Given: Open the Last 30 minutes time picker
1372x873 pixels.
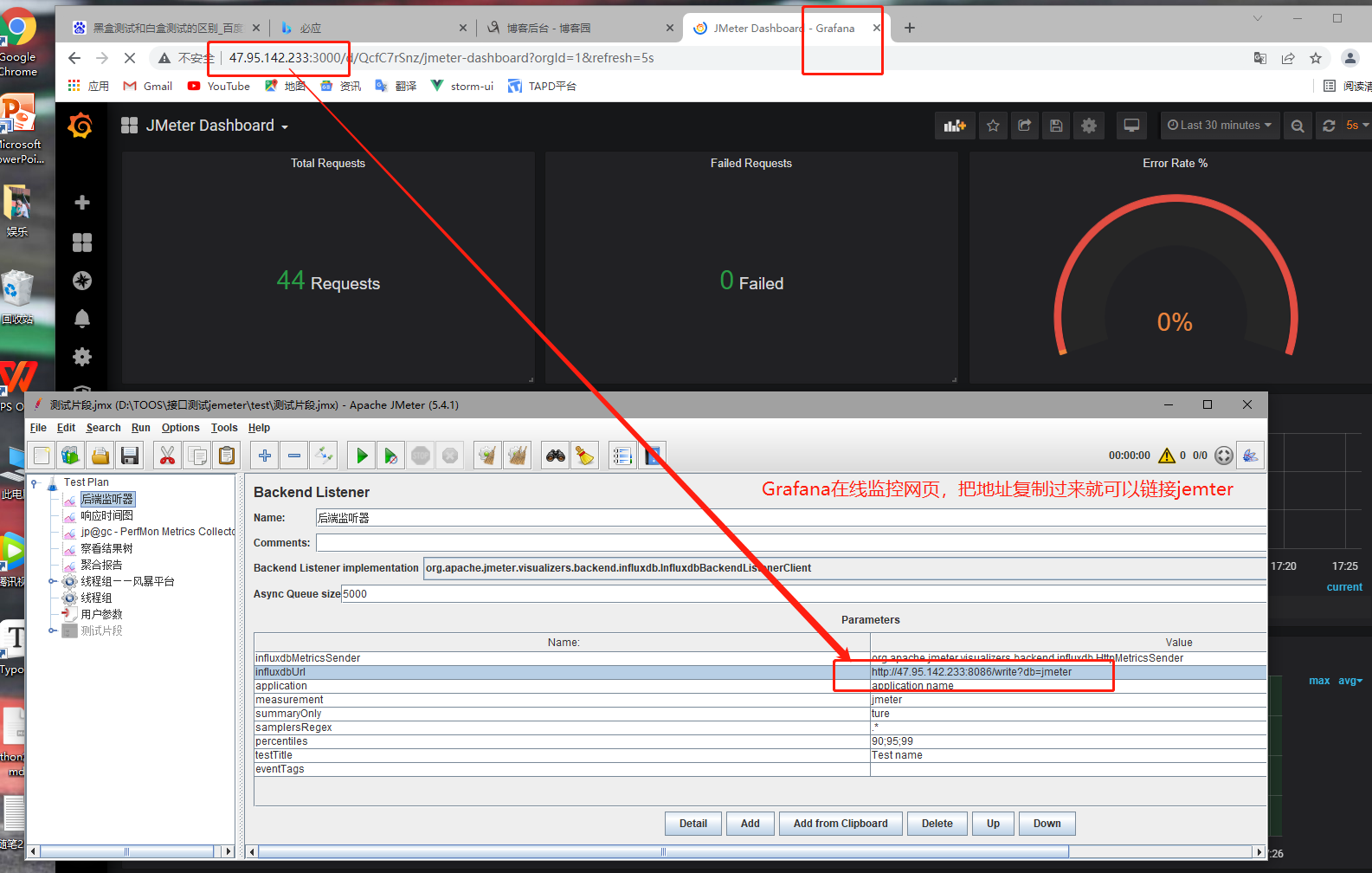Looking at the screenshot, I should click(x=1219, y=126).
